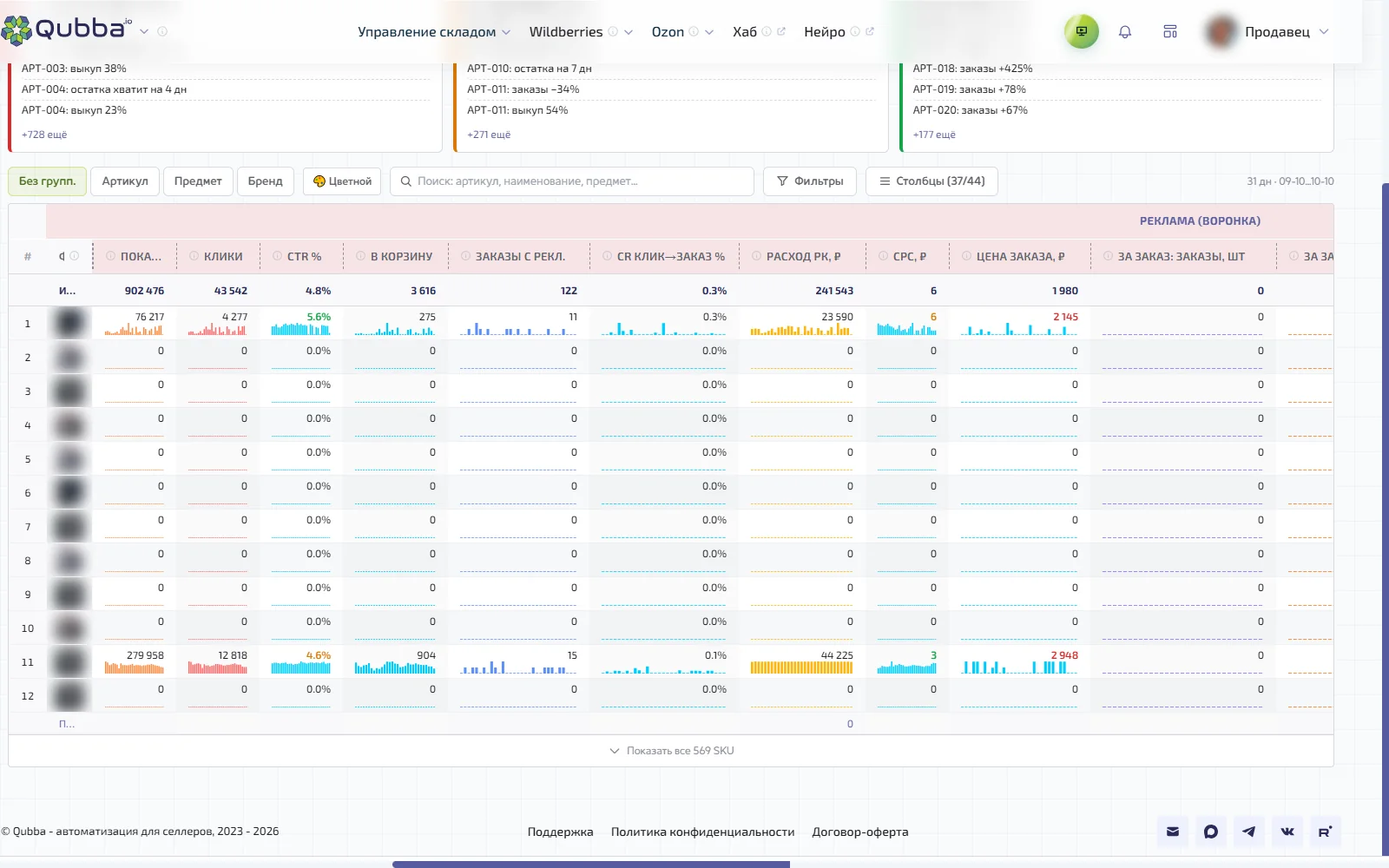This screenshot has height=868, width=1389.
Task: Click info icon on В КОРЗИНУ column header
Action: click(360, 256)
